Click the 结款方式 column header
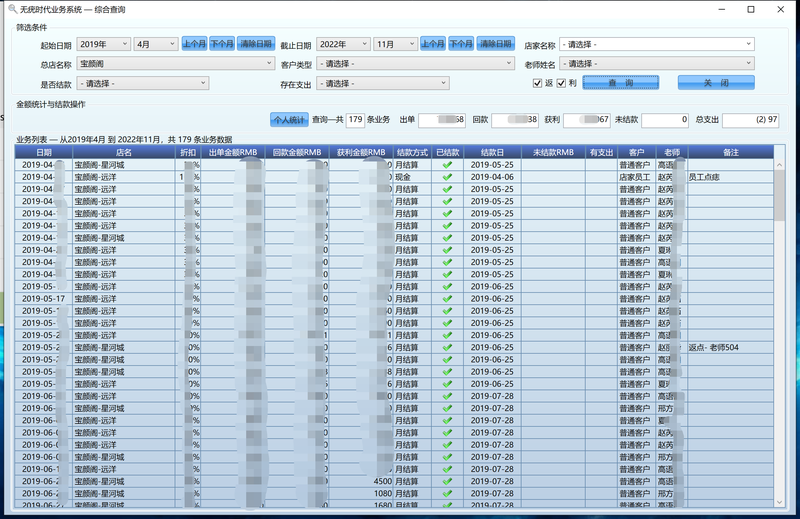 pos(412,152)
